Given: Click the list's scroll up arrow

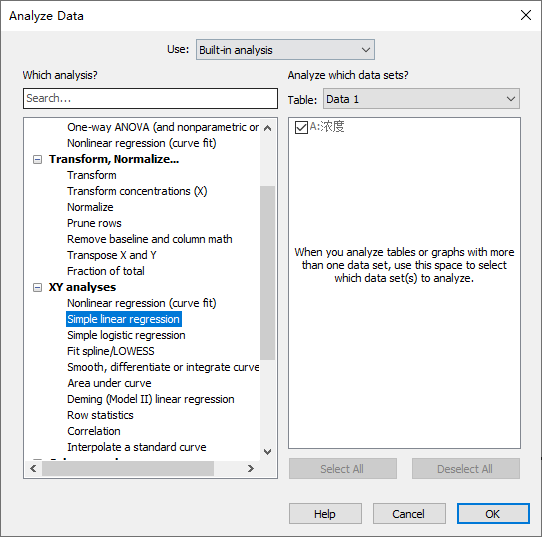Looking at the screenshot, I should [x=267, y=128].
